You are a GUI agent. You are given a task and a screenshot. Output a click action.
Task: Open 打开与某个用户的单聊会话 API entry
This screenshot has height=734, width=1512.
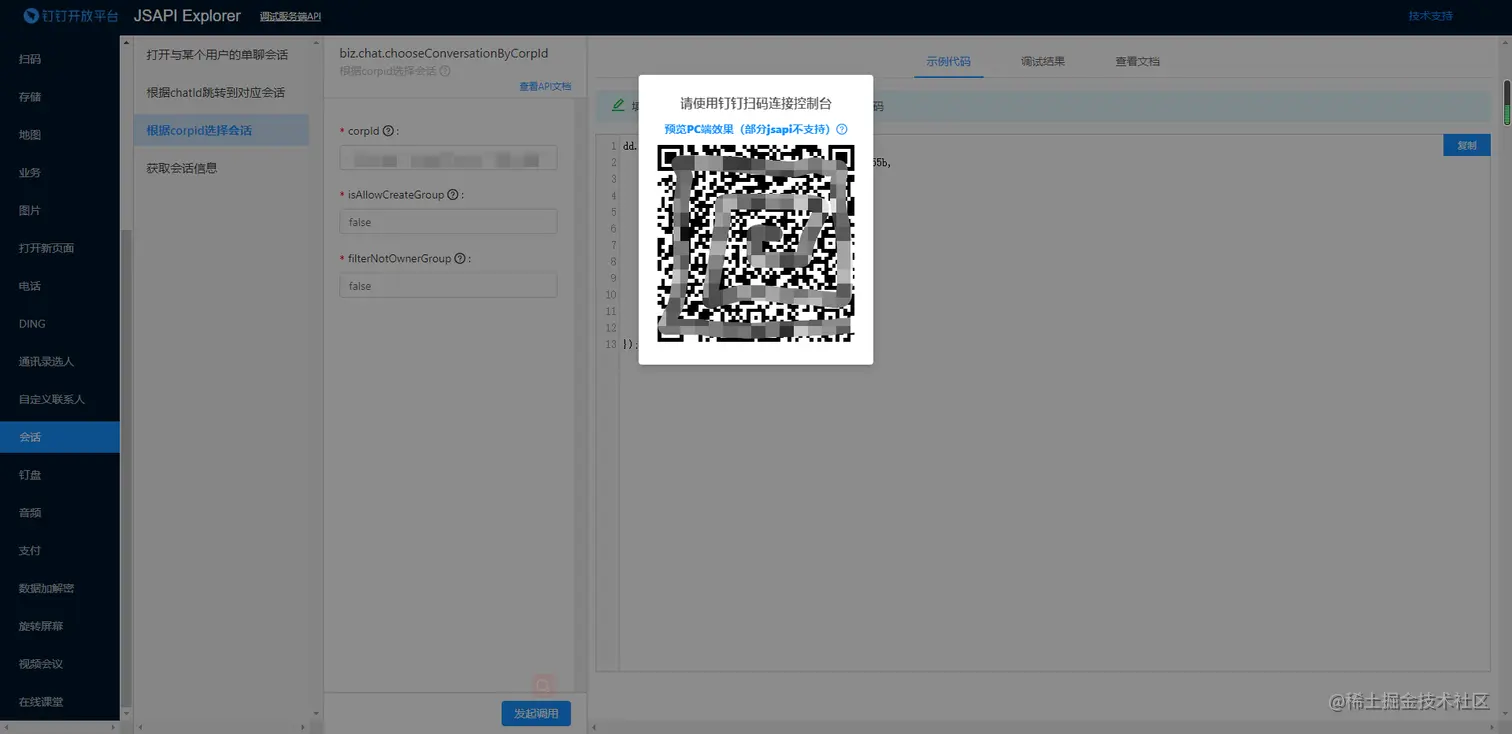[221, 54]
